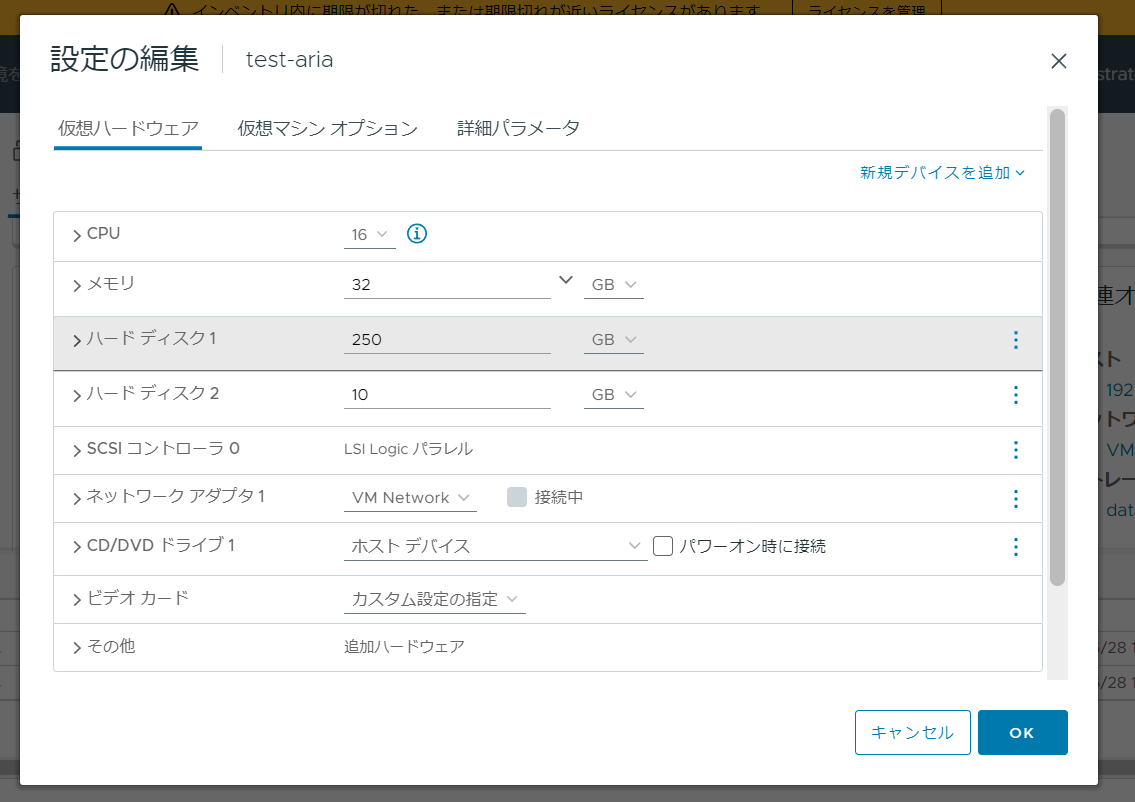This screenshot has height=802, width=1135.
Task: Close the Edit Settings dialog
Action: coord(1058,62)
